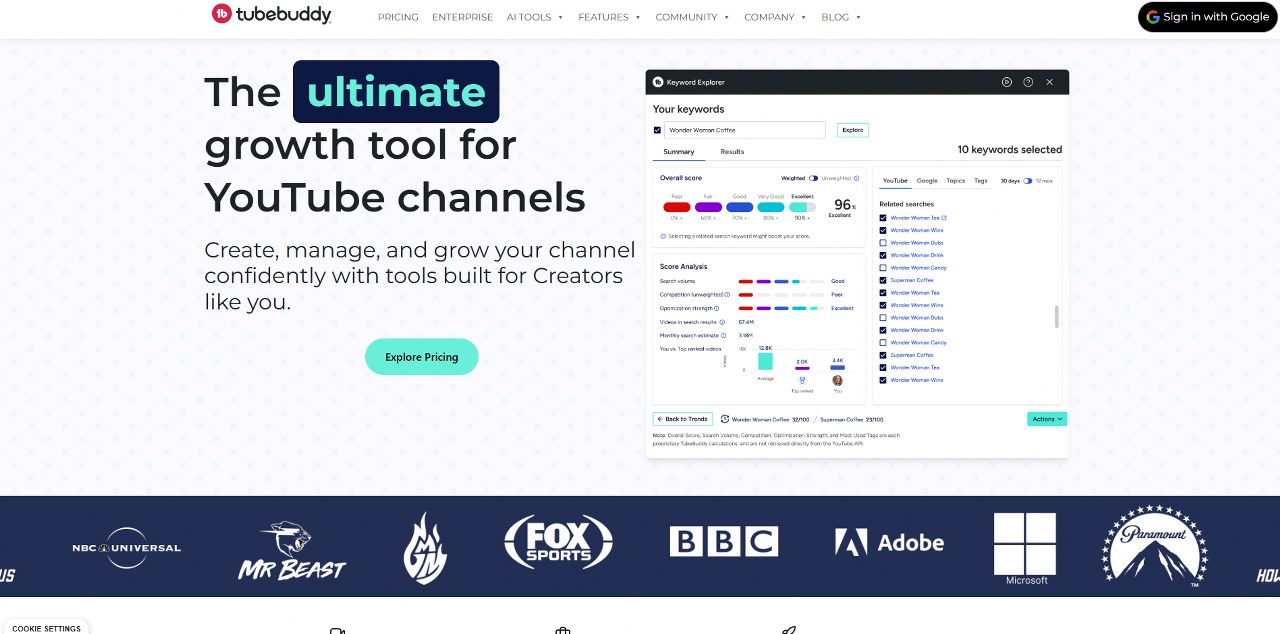This screenshot has height=634, width=1280.
Task: Uncheck the box beside the Wonder Woman Coffee field
Action: click(657, 130)
